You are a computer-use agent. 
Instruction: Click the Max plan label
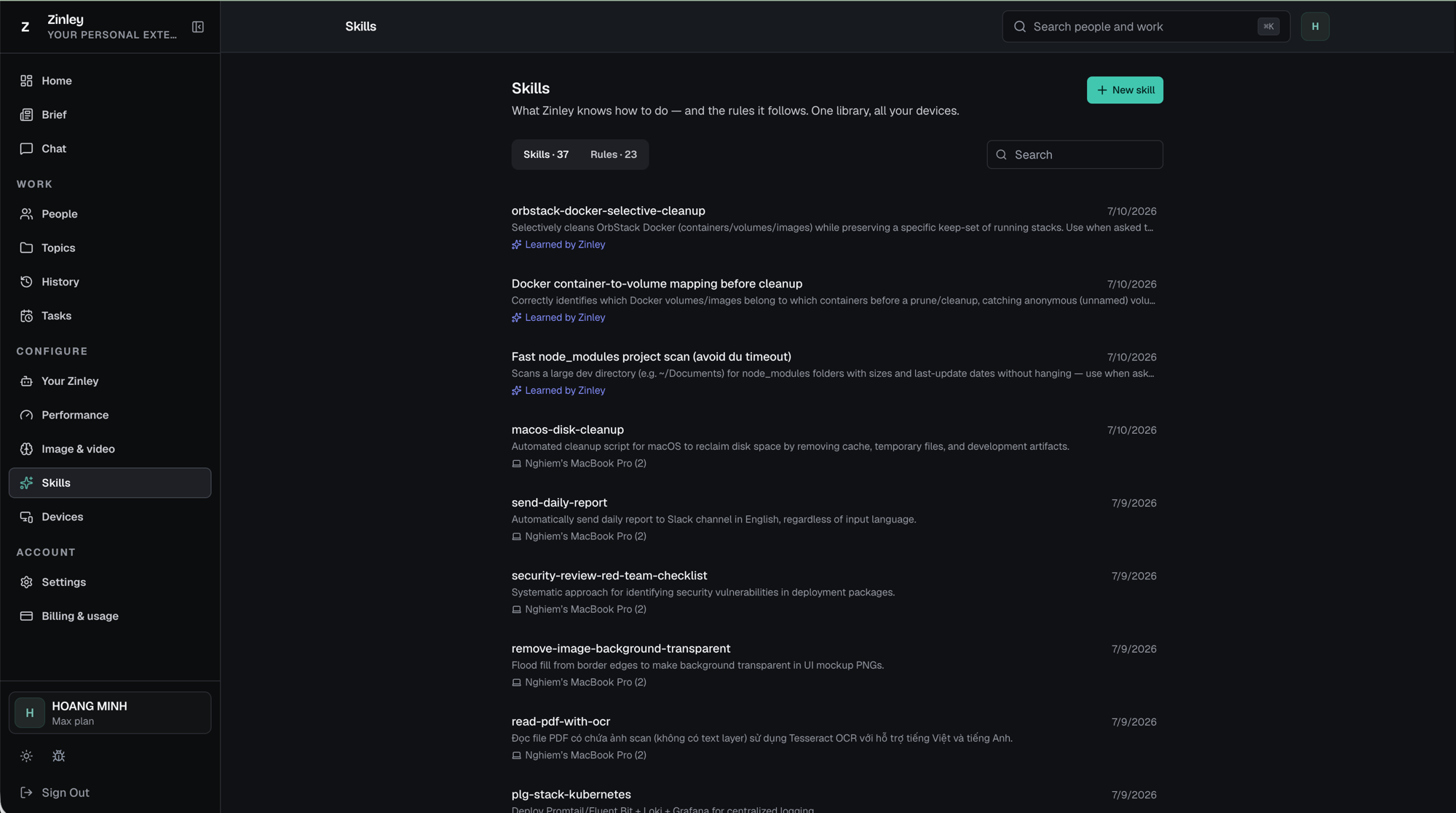point(73,721)
